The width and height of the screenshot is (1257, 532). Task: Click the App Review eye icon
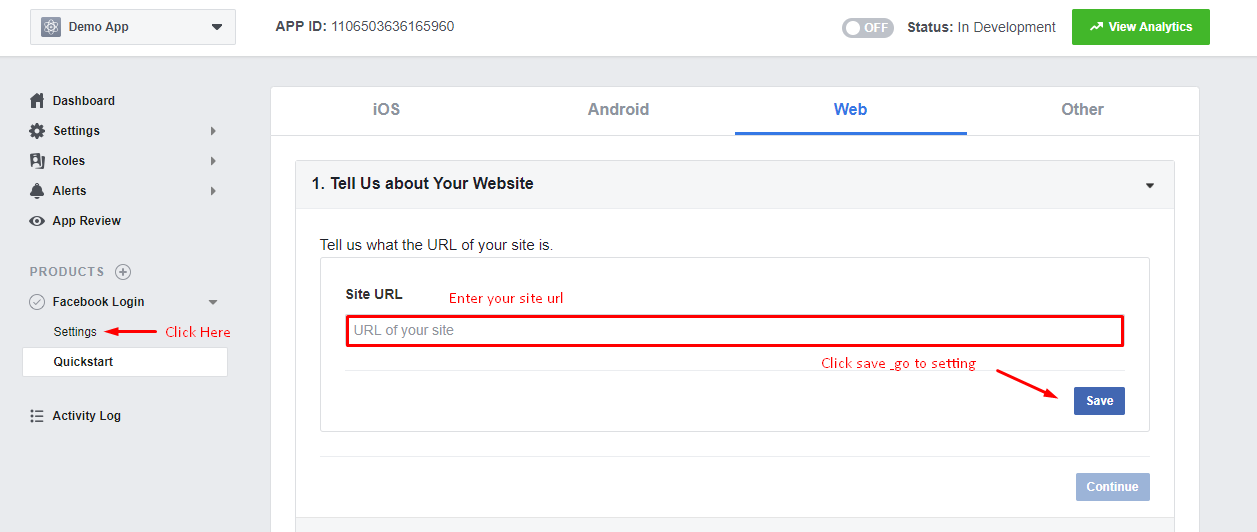click(37, 221)
